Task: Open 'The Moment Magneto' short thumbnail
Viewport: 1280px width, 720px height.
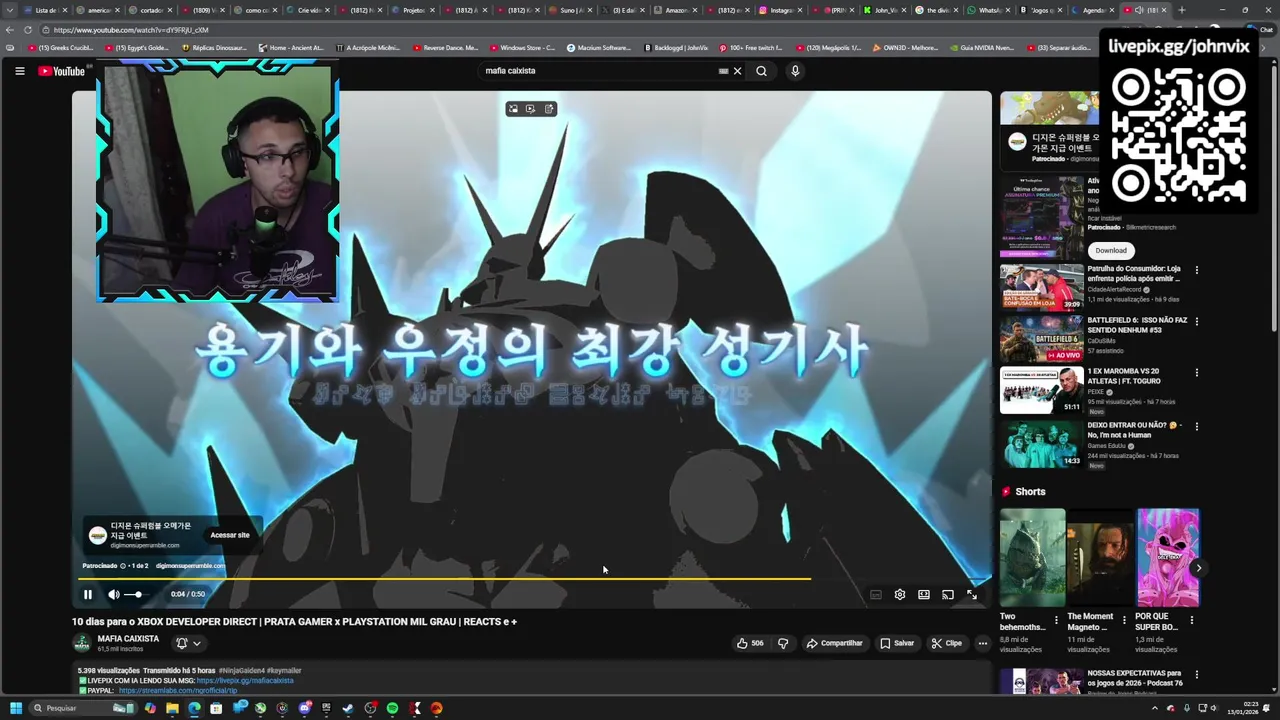Action: [x=1100, y=558]
